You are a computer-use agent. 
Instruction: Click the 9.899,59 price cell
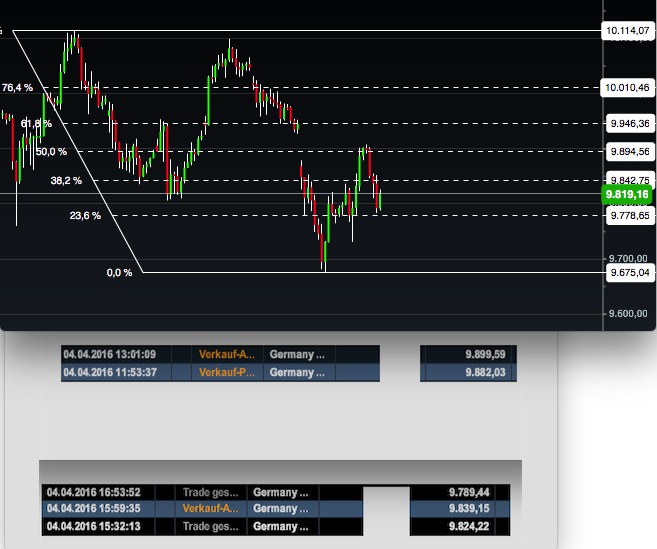(x=468, y=355)
